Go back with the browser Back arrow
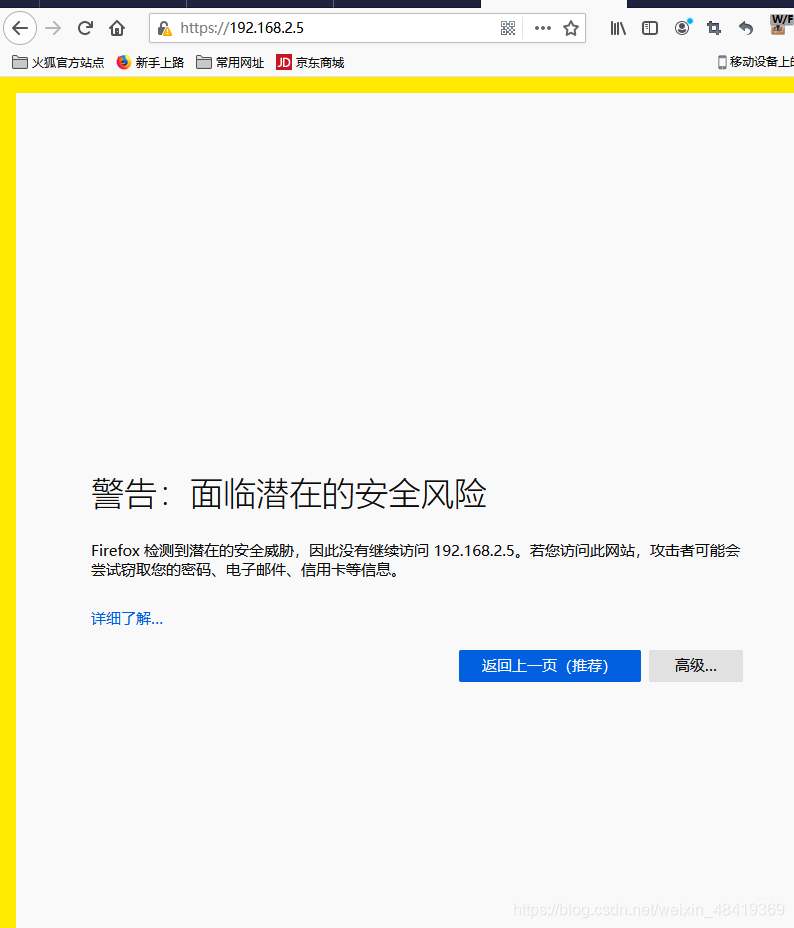 point(20,28)
